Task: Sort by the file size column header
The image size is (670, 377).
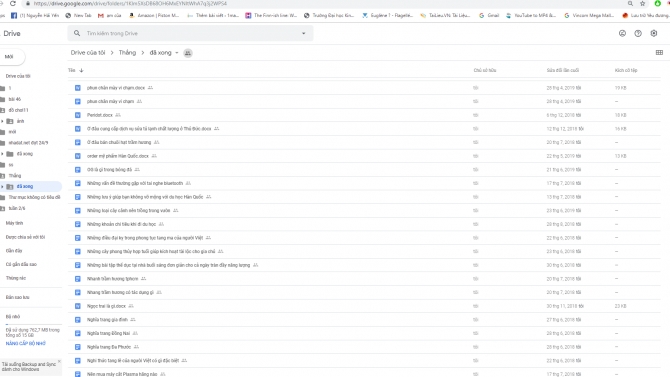Action: point(626,70)
